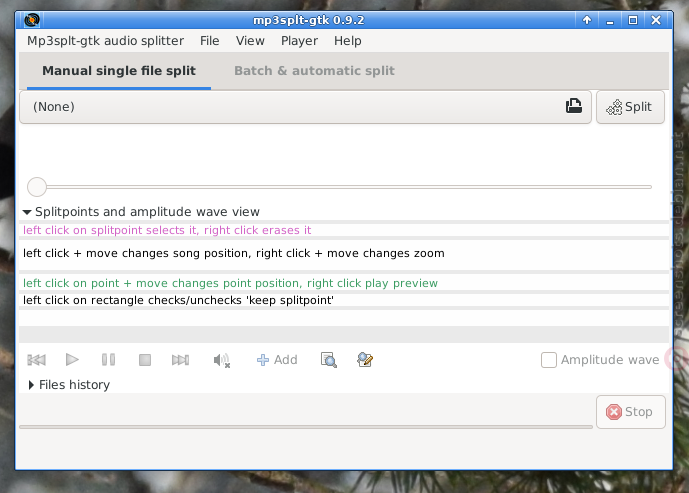Select the Manual single file split tab
The image size is (689, 493).
tap(119, 71)
